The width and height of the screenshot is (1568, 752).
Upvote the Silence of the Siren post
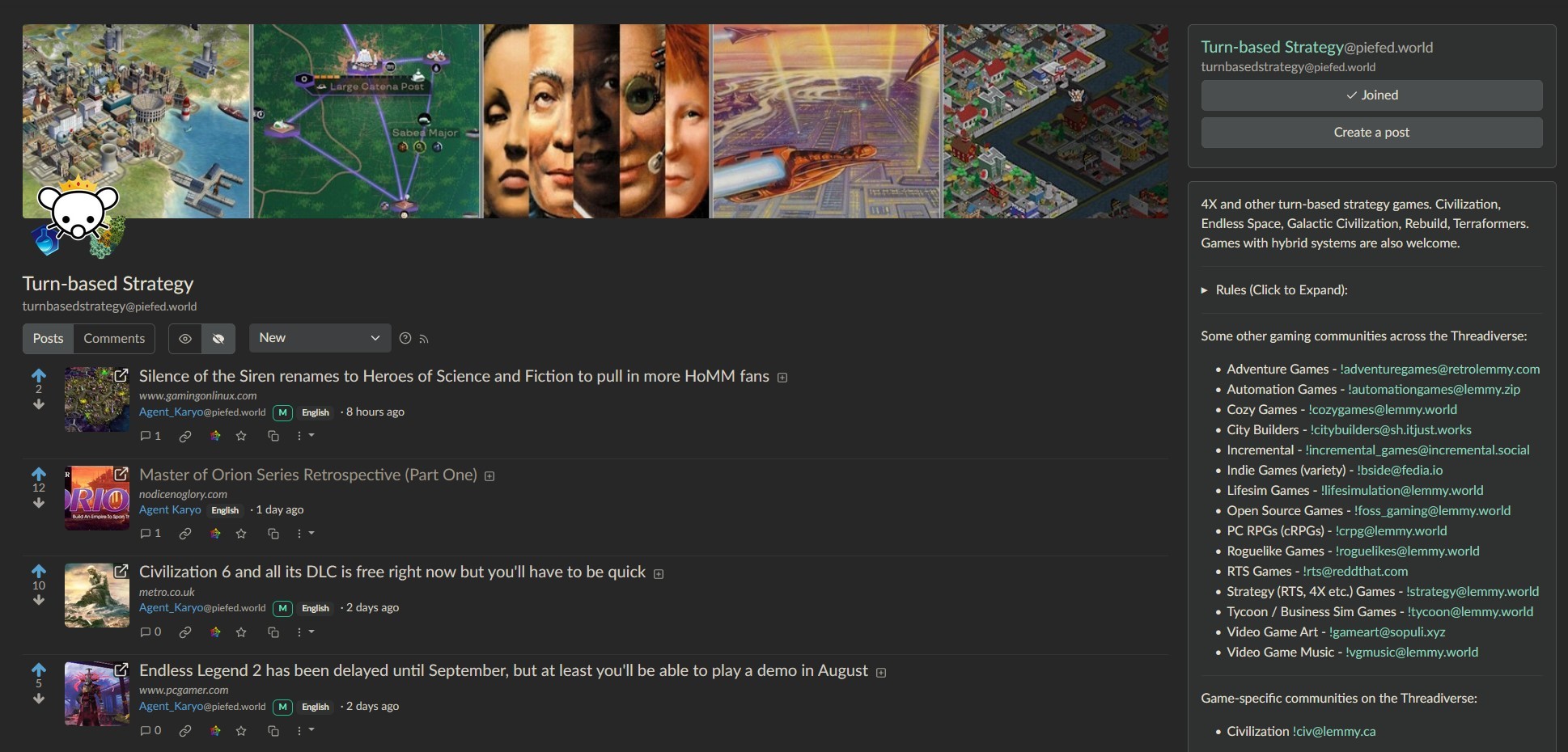tap(39, 375)
